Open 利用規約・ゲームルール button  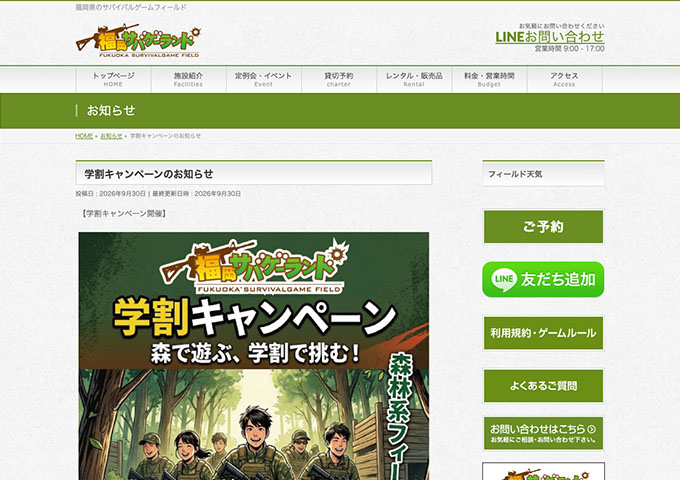[543, 333]
